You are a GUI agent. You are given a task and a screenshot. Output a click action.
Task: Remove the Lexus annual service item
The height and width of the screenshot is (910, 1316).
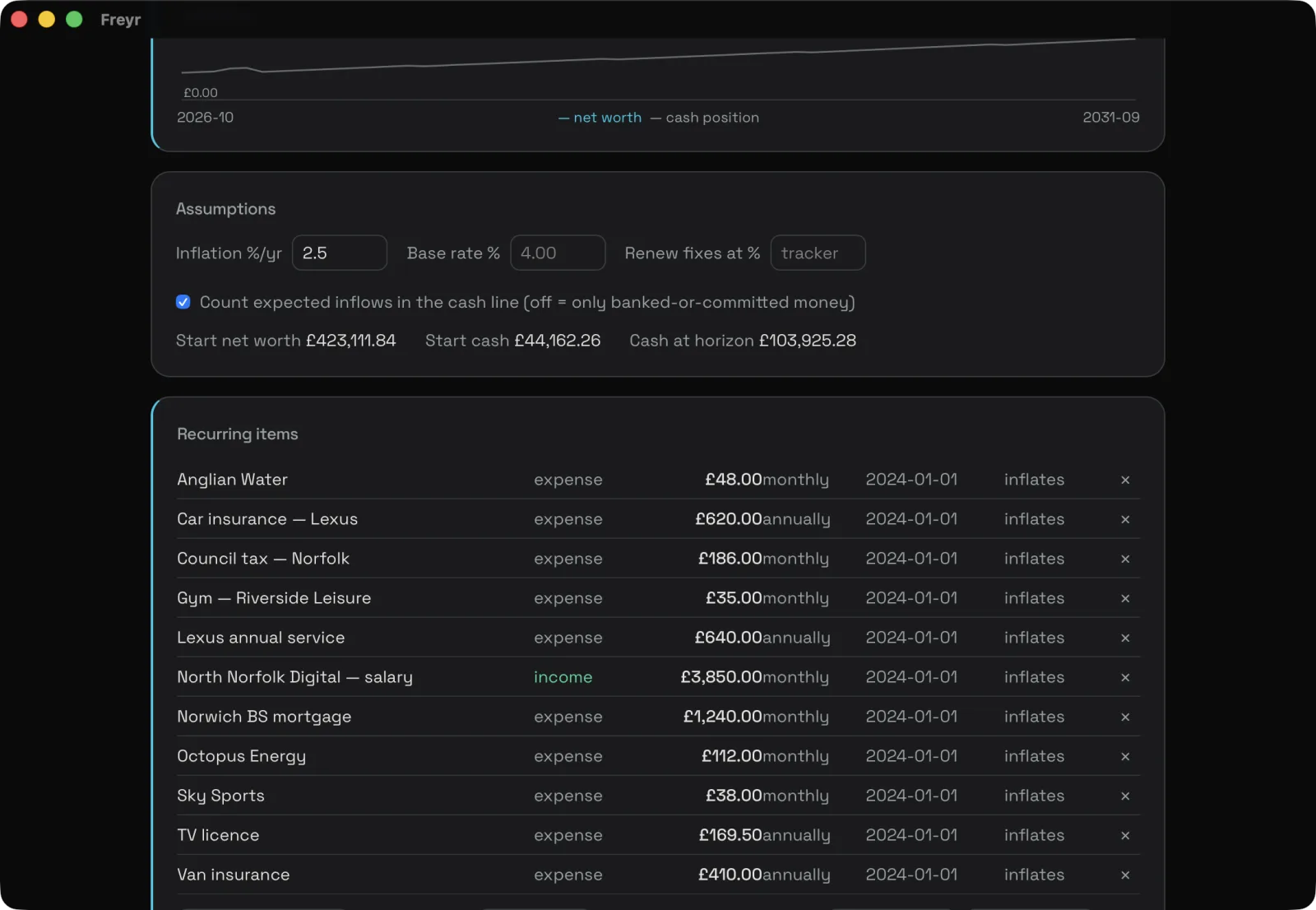(1125, 638)
